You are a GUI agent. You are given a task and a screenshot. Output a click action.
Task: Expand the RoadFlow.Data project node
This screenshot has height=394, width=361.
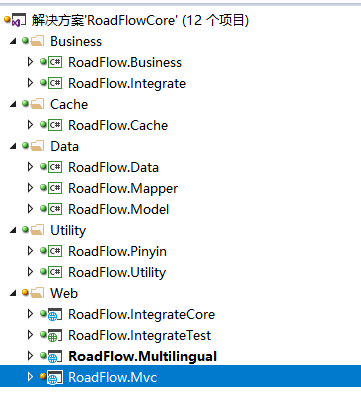pos(30,167)
